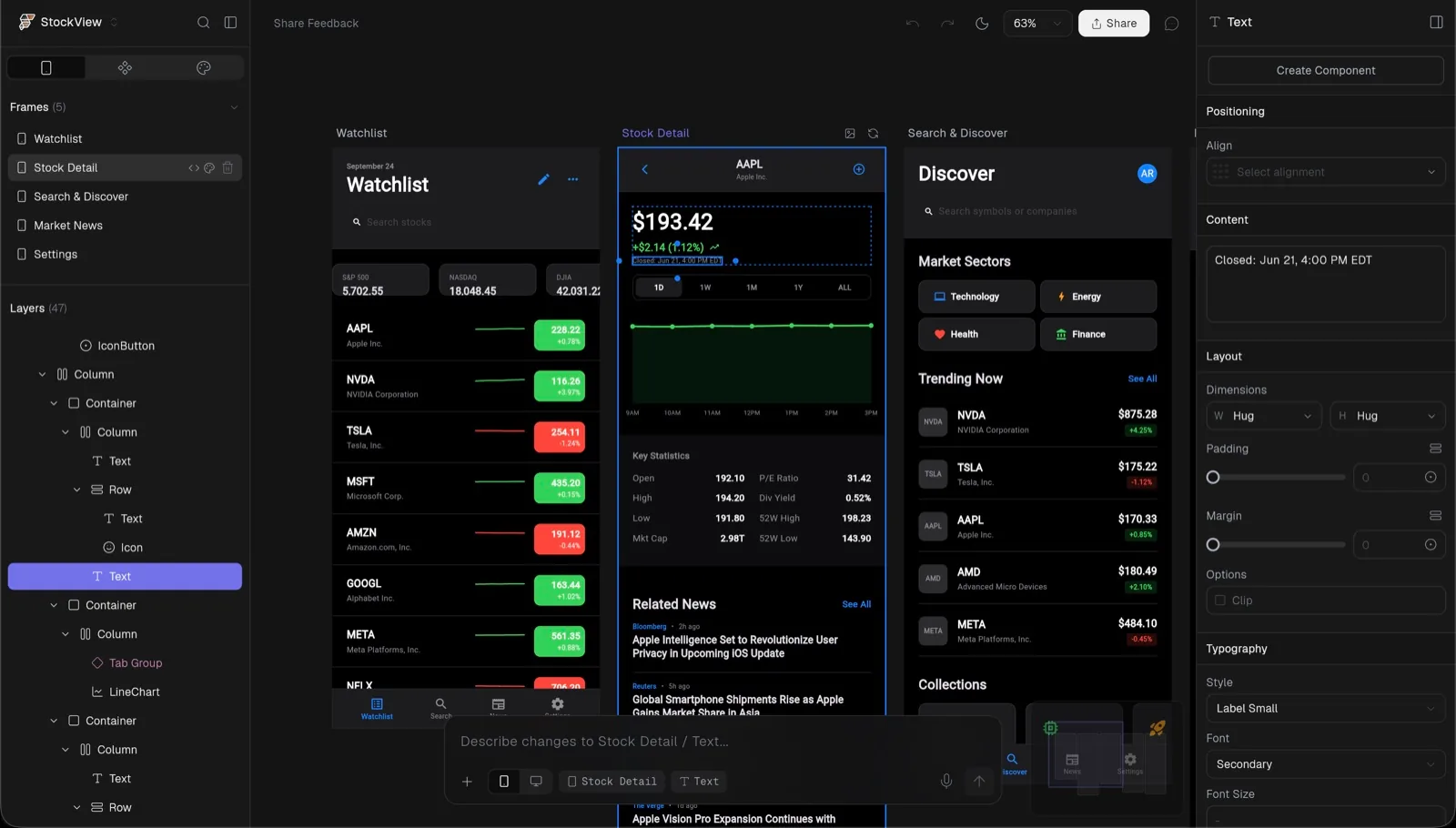Open the Label Small style dropdown
The width and height of the screenshot is (1456, 828).
click(1326, 708)
